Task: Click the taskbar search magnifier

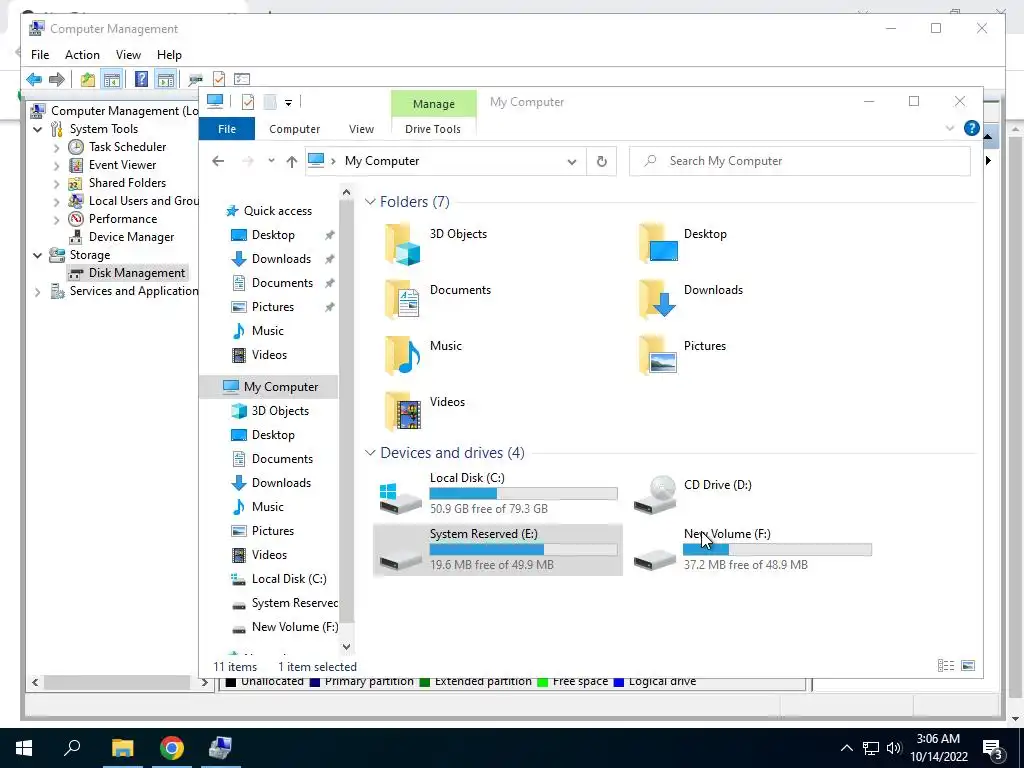Action: [x=72, y=748]
